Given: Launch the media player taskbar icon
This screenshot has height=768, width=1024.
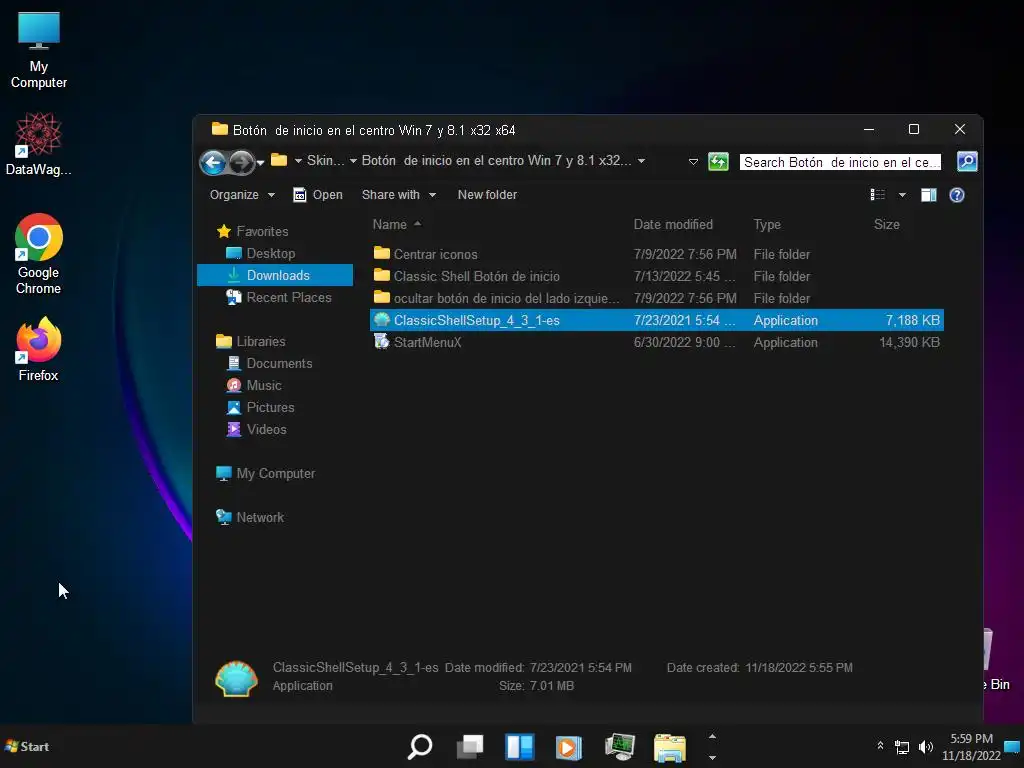Looking at the screenshot, I should [569, 746].
